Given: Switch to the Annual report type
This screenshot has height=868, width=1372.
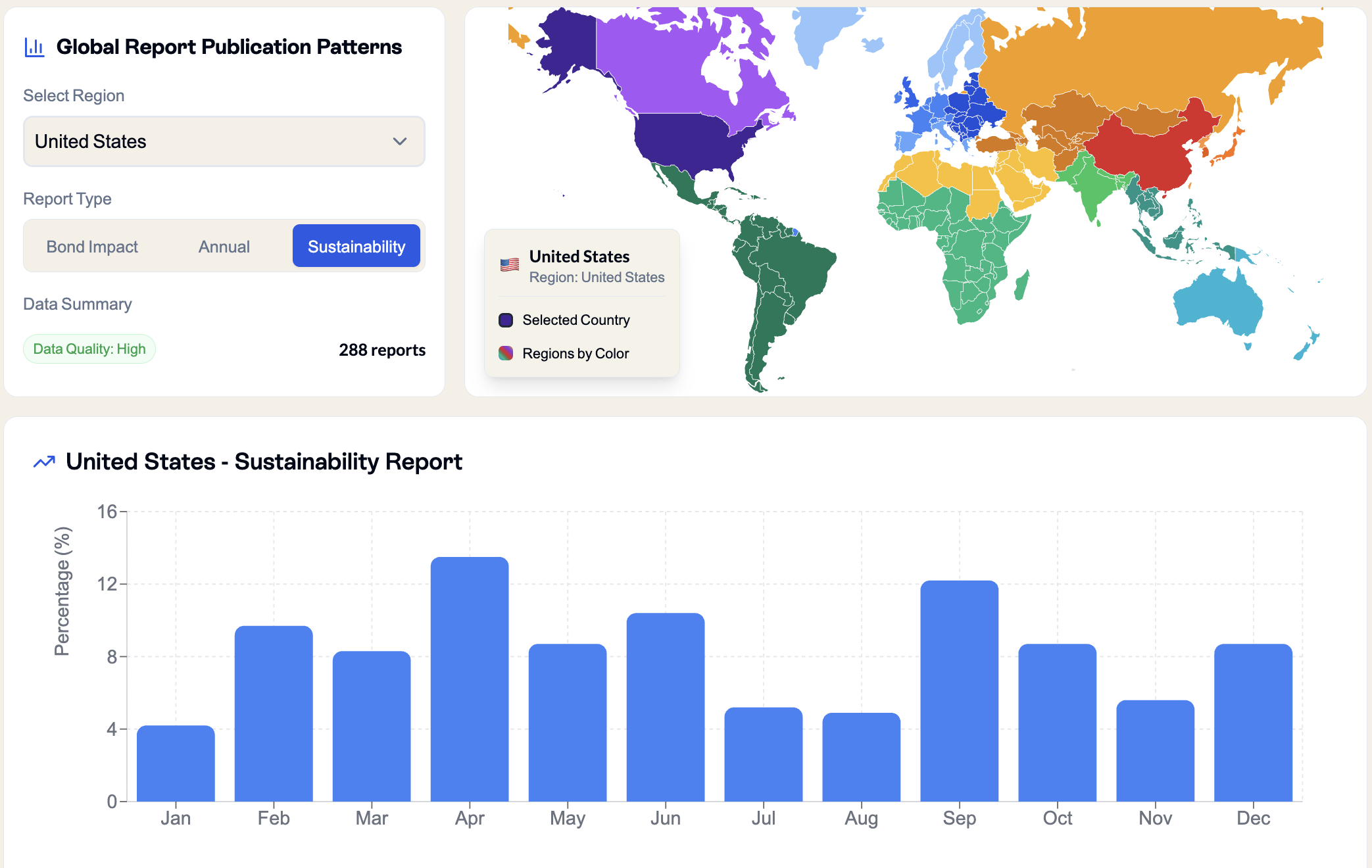Looking at the screenshot, I should (x=224, y=247).
